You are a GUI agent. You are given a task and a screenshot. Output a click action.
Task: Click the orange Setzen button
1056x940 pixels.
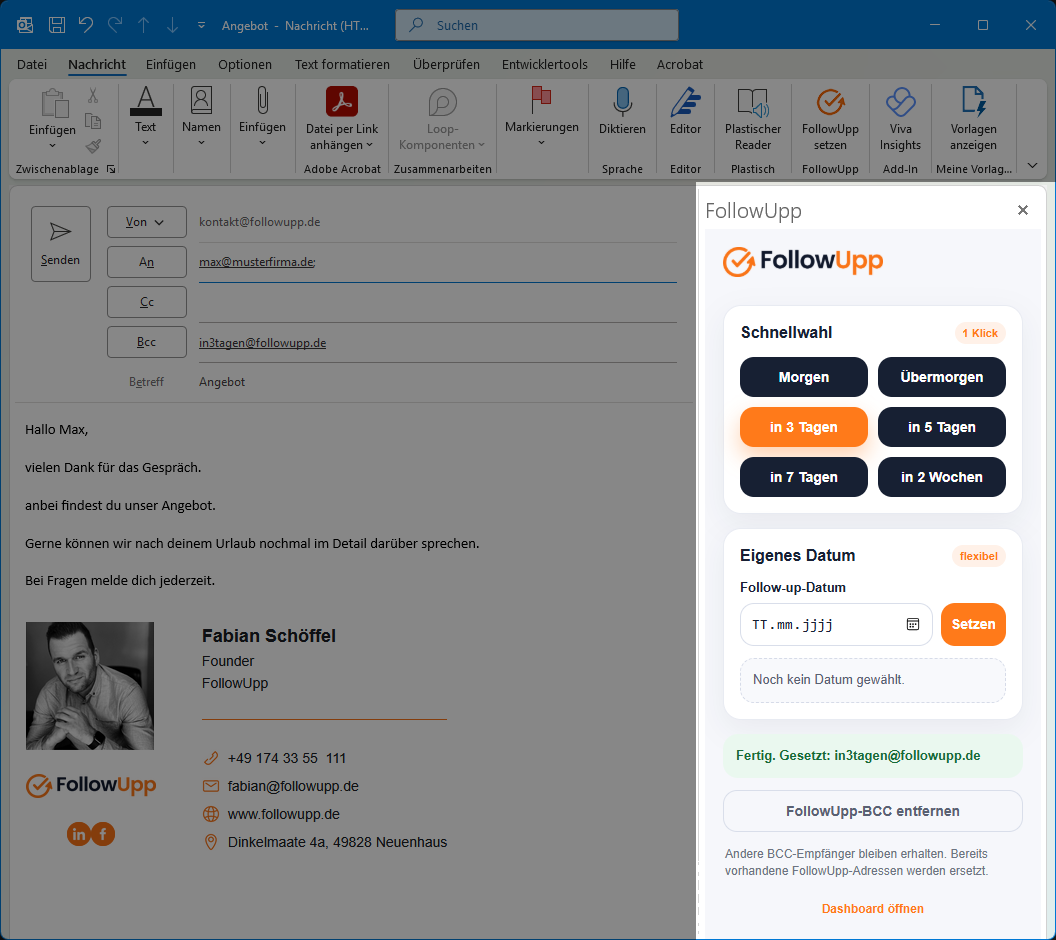pyautogui.click(x=973, y=625)
